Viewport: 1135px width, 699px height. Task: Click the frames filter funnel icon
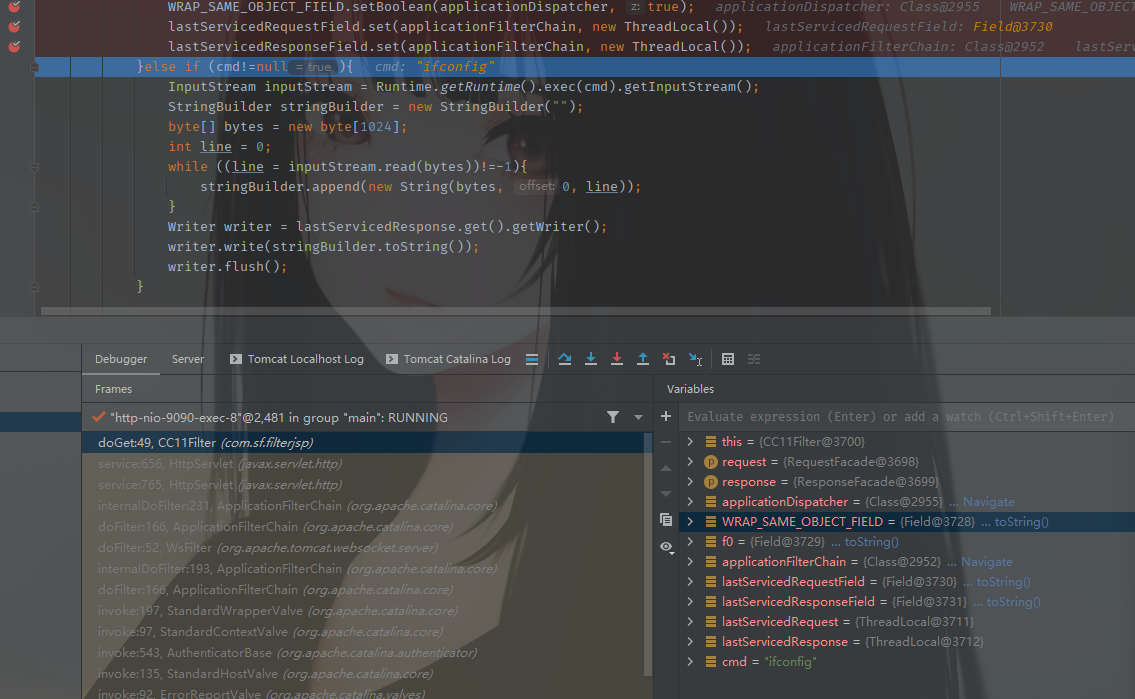point(613,418)
